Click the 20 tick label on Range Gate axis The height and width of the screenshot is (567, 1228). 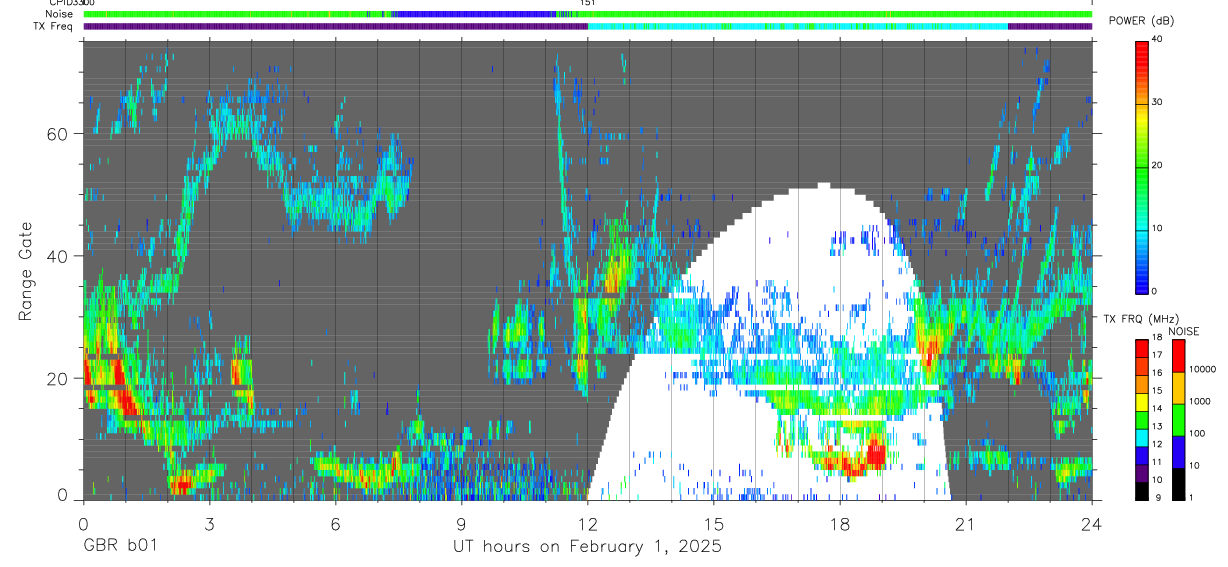(x=58, y=378)
